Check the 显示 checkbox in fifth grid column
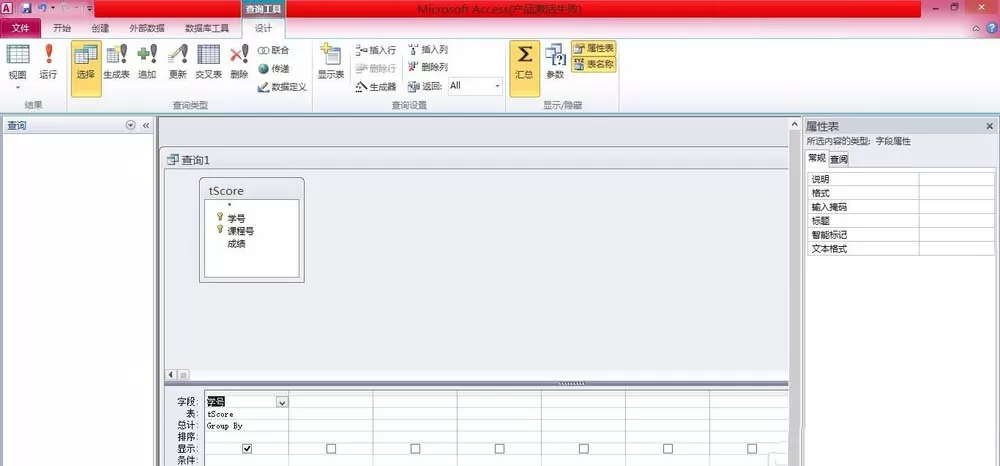 point(584,449)
